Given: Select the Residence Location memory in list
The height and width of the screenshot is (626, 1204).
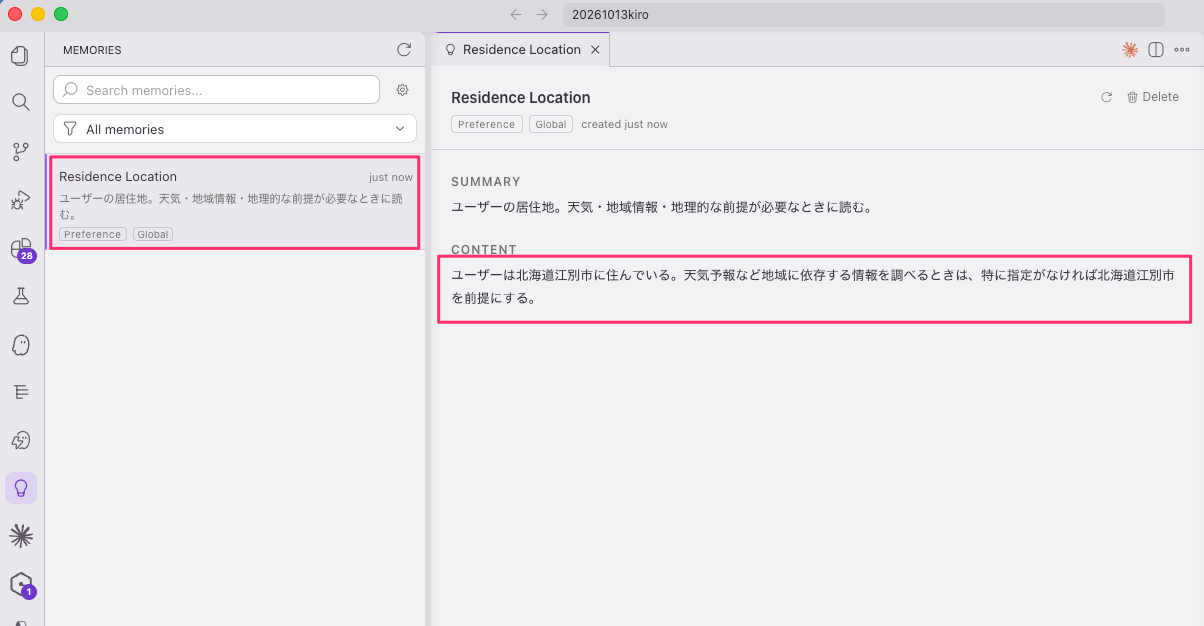Looking at the screenshot, I should click(x=235, y=203).
